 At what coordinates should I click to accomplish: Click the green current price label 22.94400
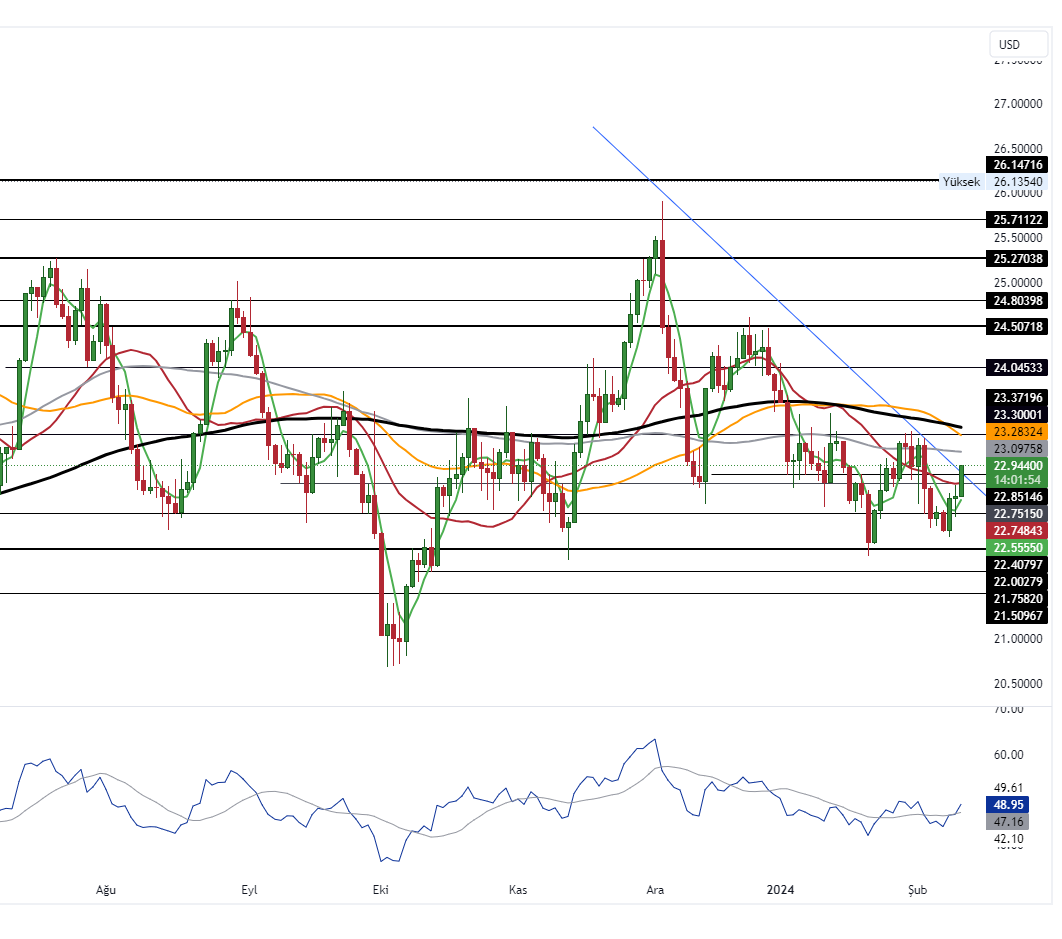coord(1015,466)
